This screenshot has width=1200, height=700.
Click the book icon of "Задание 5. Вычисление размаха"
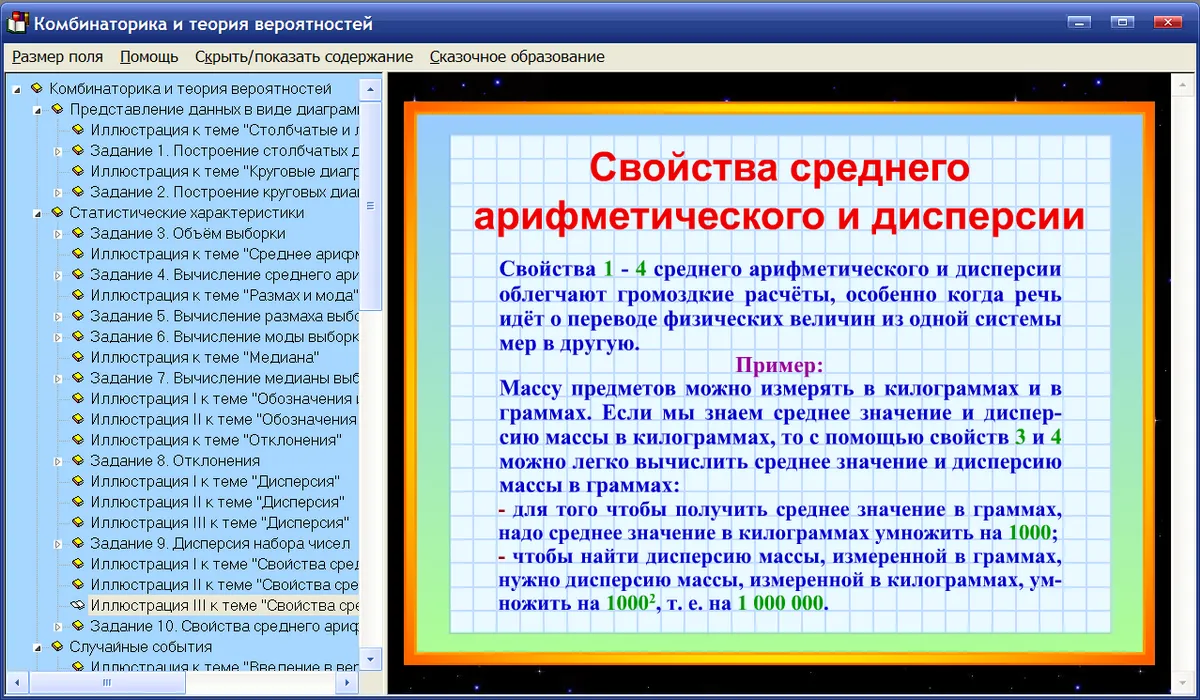click(78, 316)
